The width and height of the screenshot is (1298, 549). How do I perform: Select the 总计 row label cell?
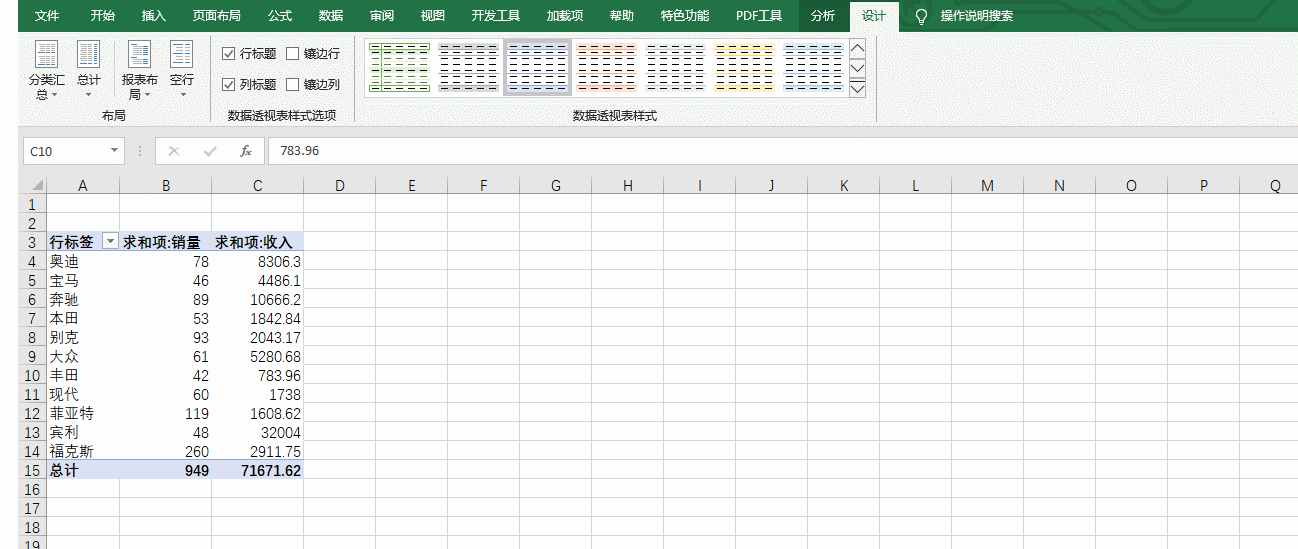(x=83, y=470)
